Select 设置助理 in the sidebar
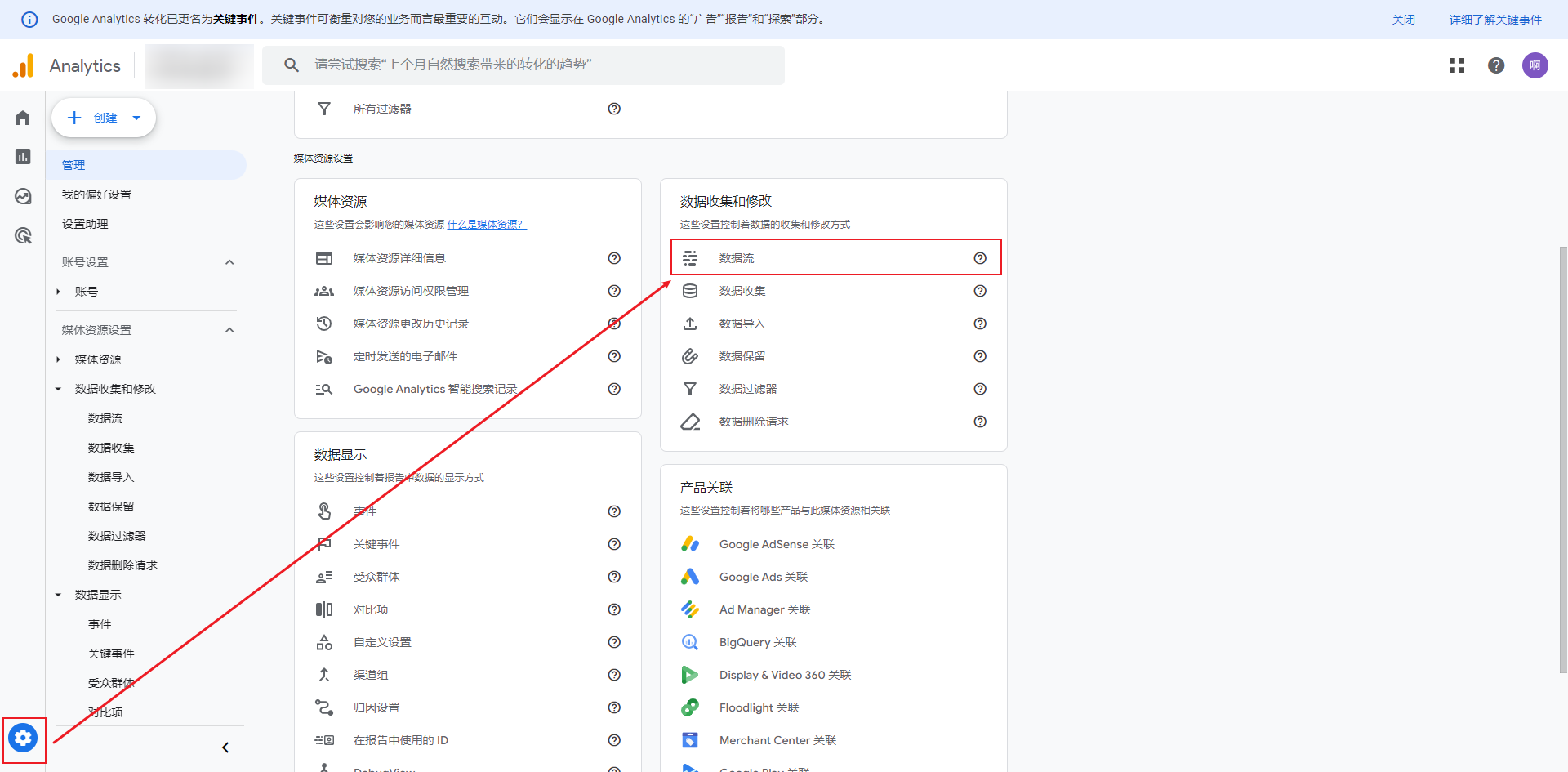Viewport: 1568px width, 772px height. click(85, 224)
